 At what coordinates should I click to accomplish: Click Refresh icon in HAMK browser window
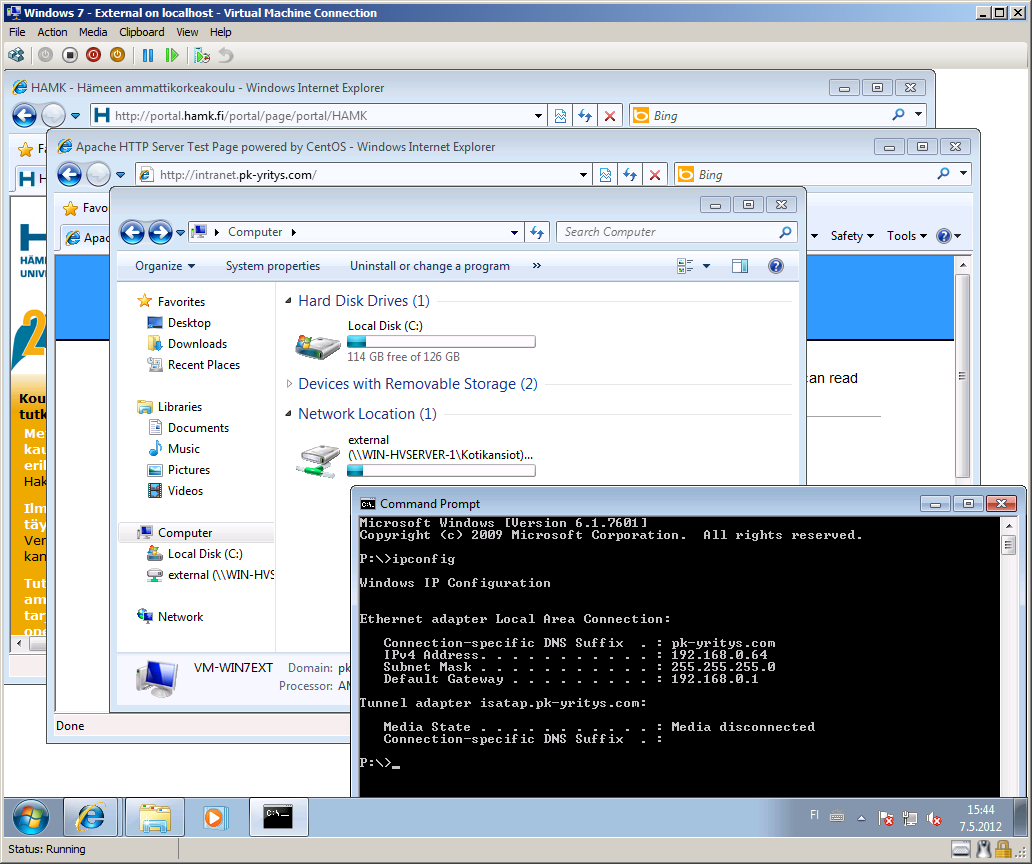584,116
